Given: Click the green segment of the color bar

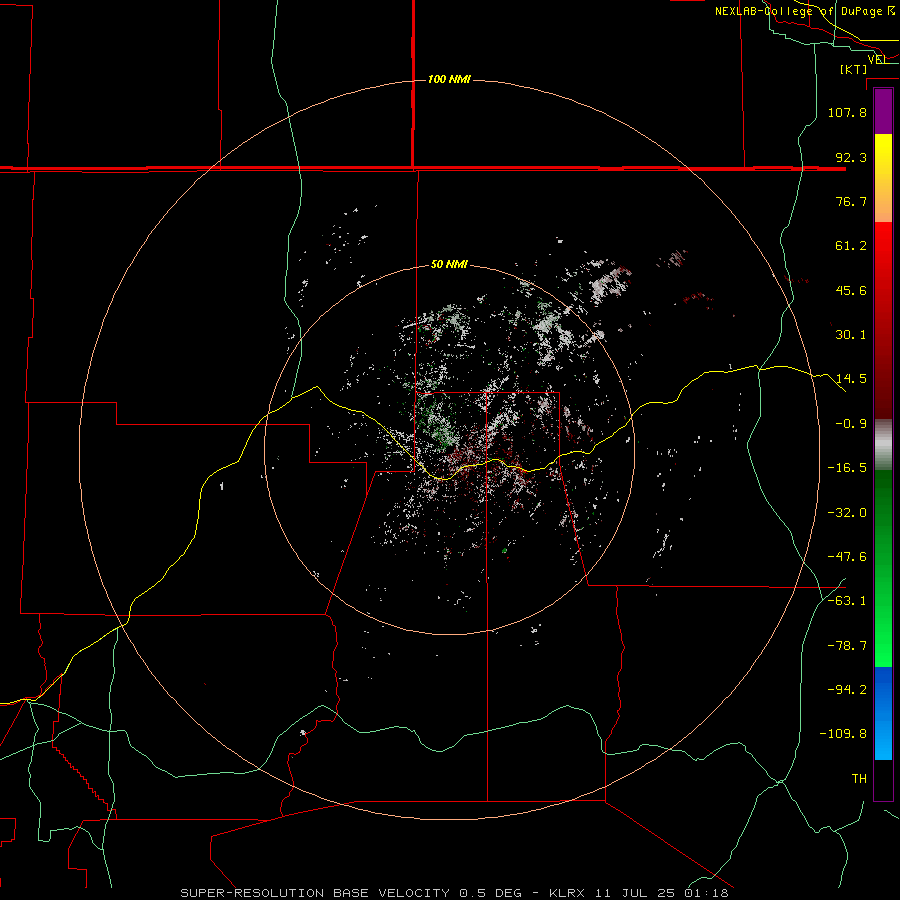Looking at the screenshot, I should point(883,568).
